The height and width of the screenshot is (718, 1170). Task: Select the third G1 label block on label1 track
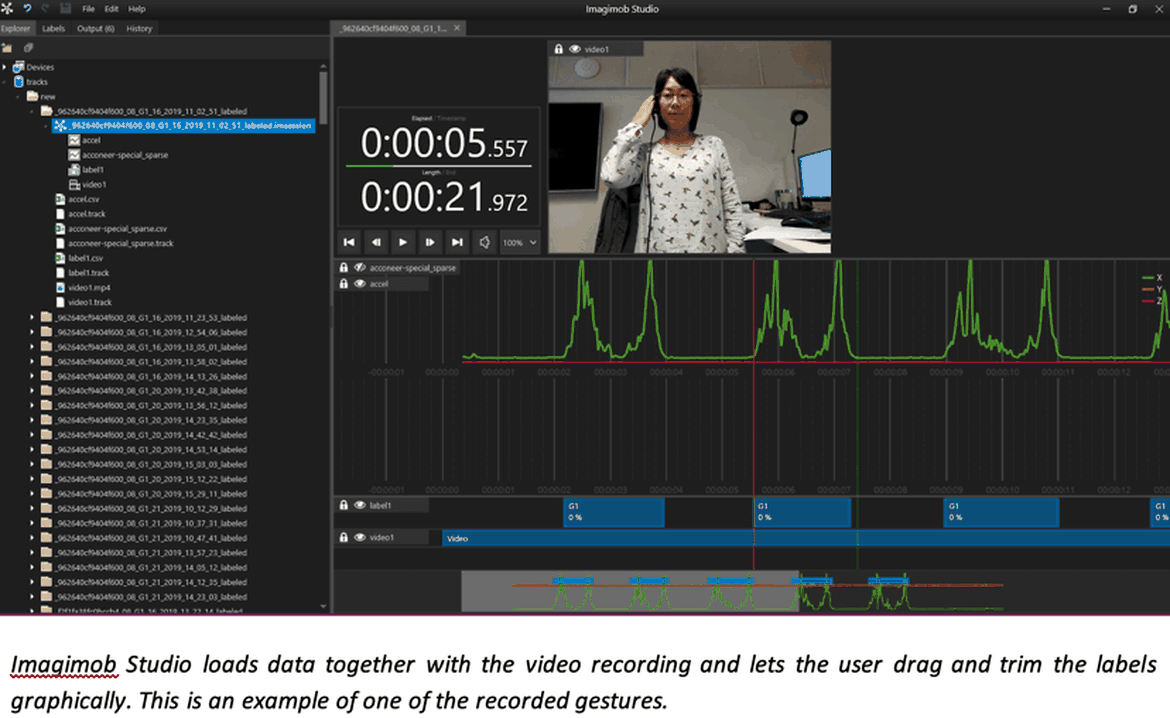click(1001, 513)
